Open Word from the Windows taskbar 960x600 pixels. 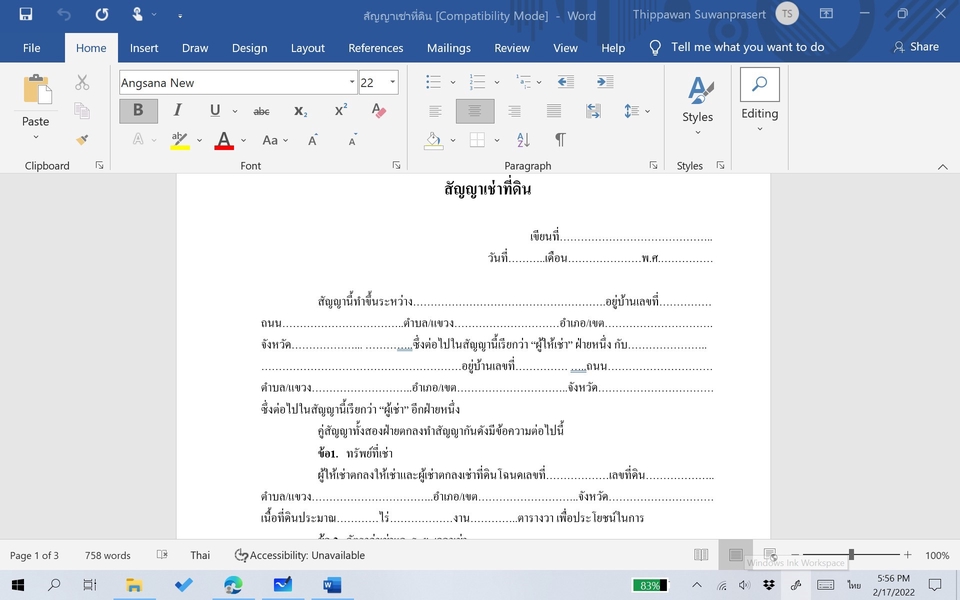[x=331, y=585]
